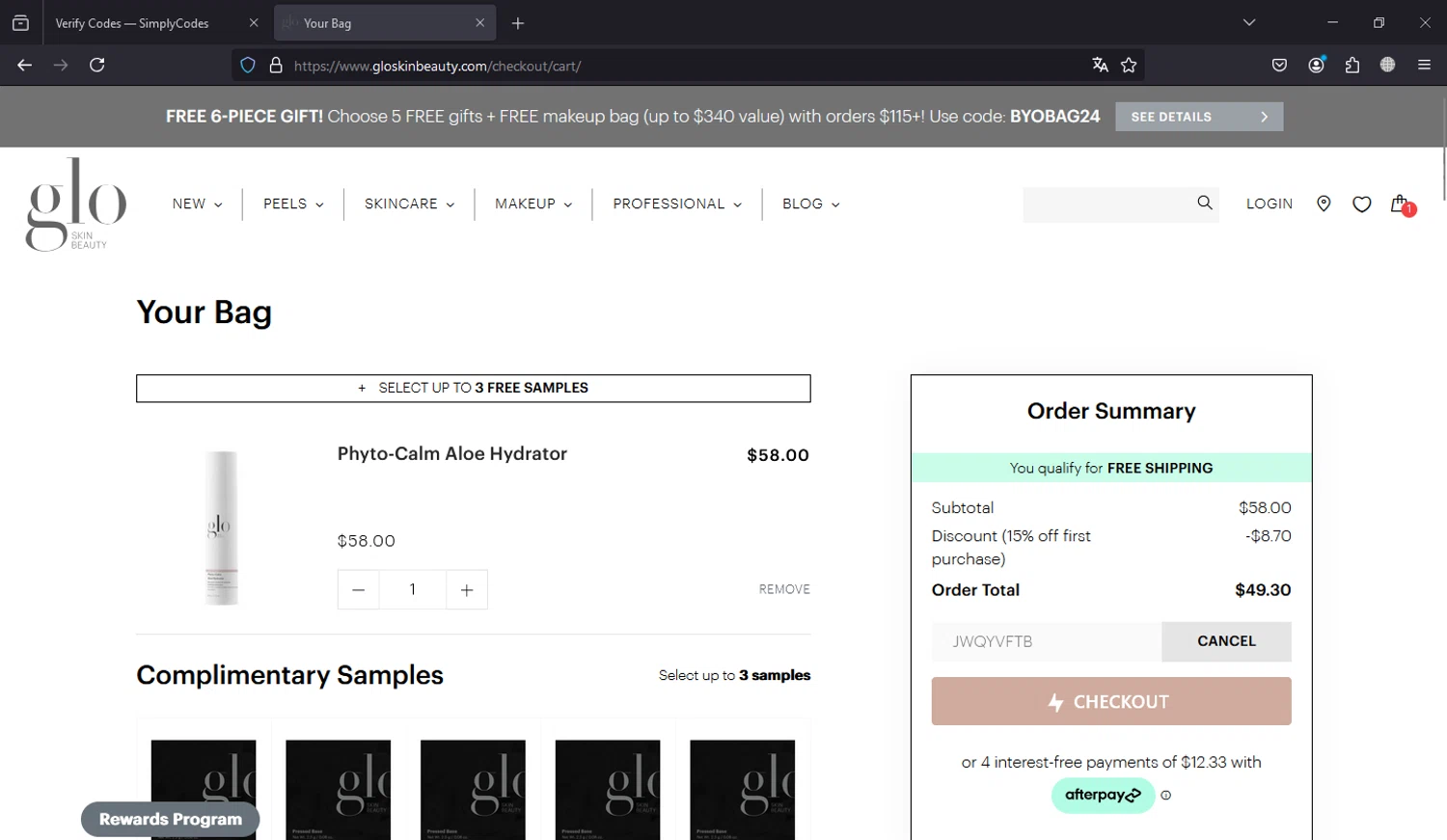Viewport: 1447px width, 840px height.
Task: Expand the BLOG menu
Action: click(x=810, y=204)
